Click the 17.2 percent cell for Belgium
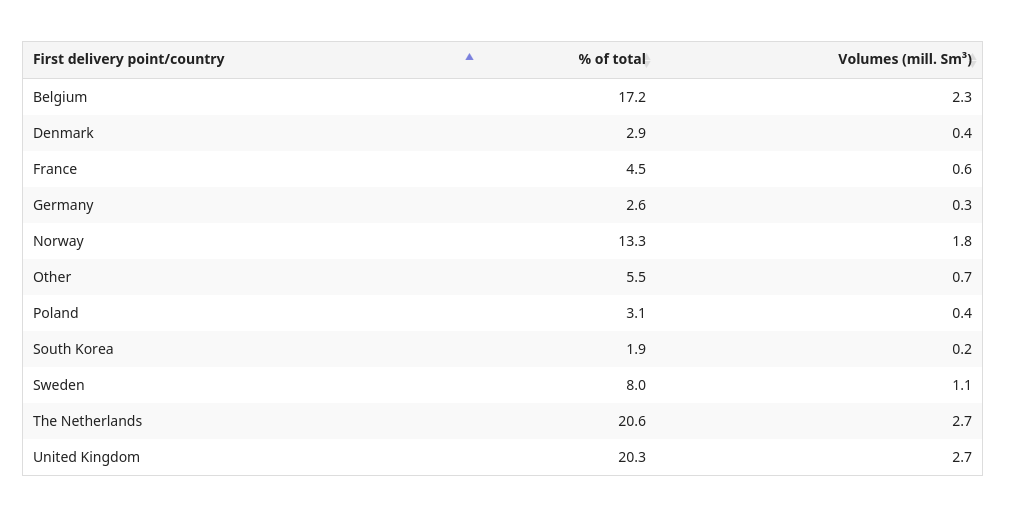The width and height of the screenshot is (1024, 516). [x=632, y=97]
